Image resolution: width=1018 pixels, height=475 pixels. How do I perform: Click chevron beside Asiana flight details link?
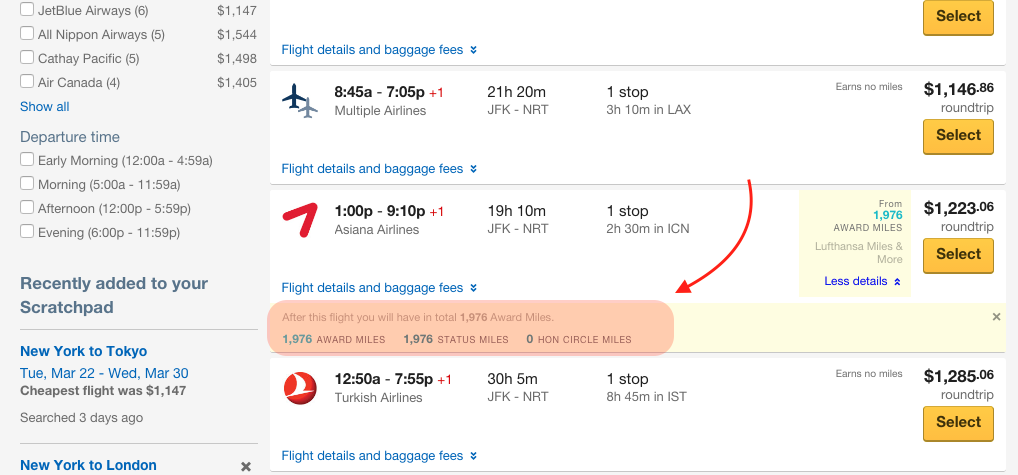(473, 287)
